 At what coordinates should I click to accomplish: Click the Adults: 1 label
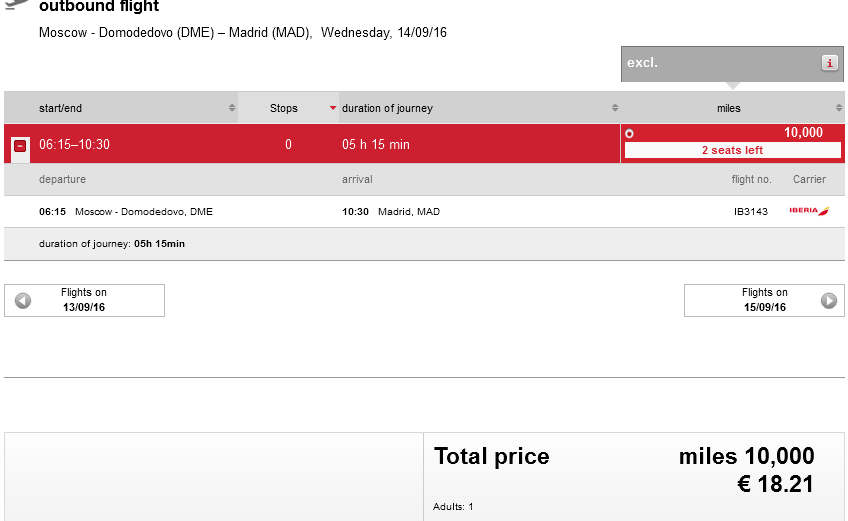[x=453, y=507]
